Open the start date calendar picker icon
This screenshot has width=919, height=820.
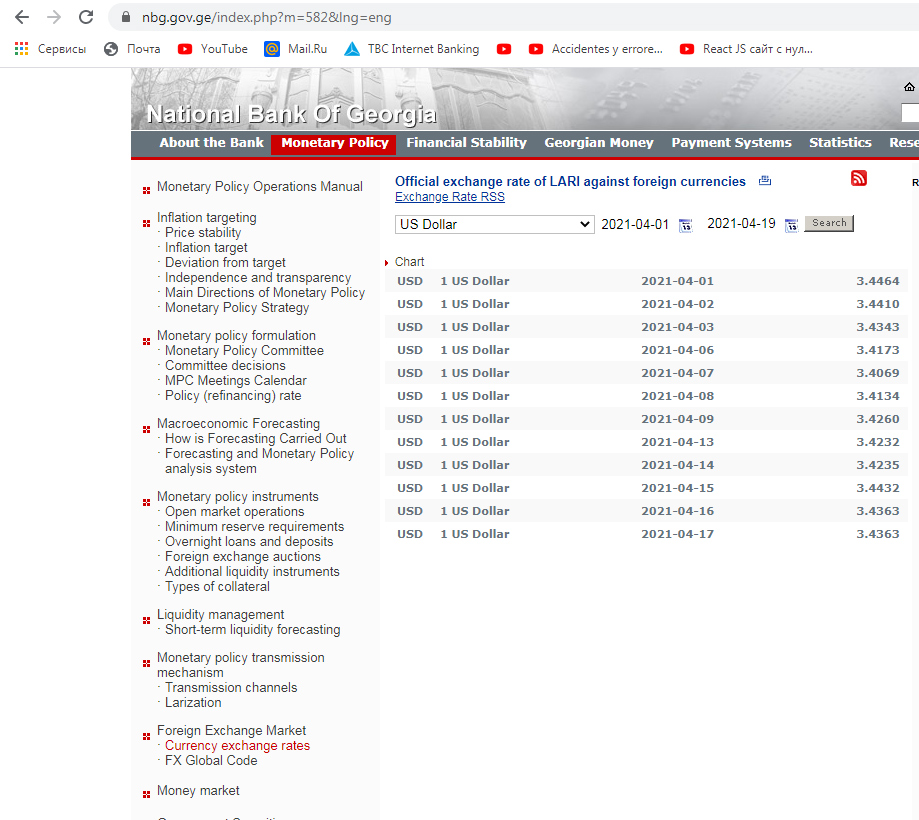click(x=685, y=225)
